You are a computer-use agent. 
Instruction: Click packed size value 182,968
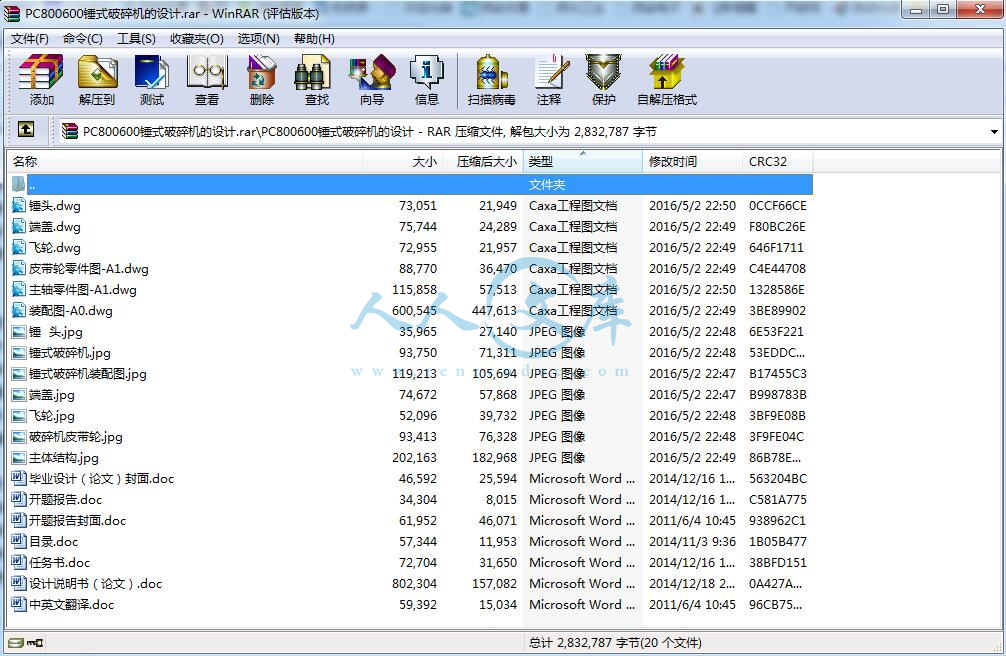(495, 458)
